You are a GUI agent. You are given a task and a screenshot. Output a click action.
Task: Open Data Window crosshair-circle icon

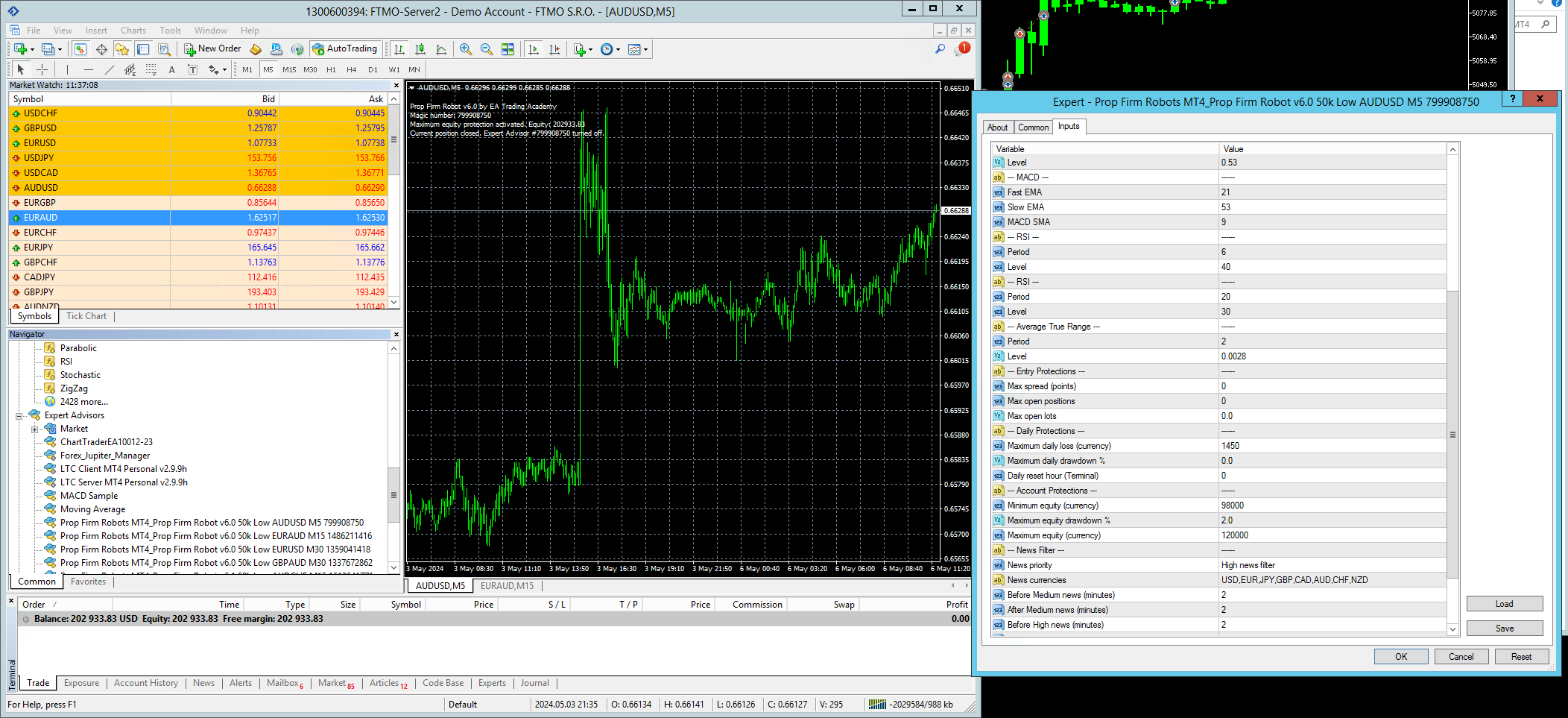(x=101, y=49)
